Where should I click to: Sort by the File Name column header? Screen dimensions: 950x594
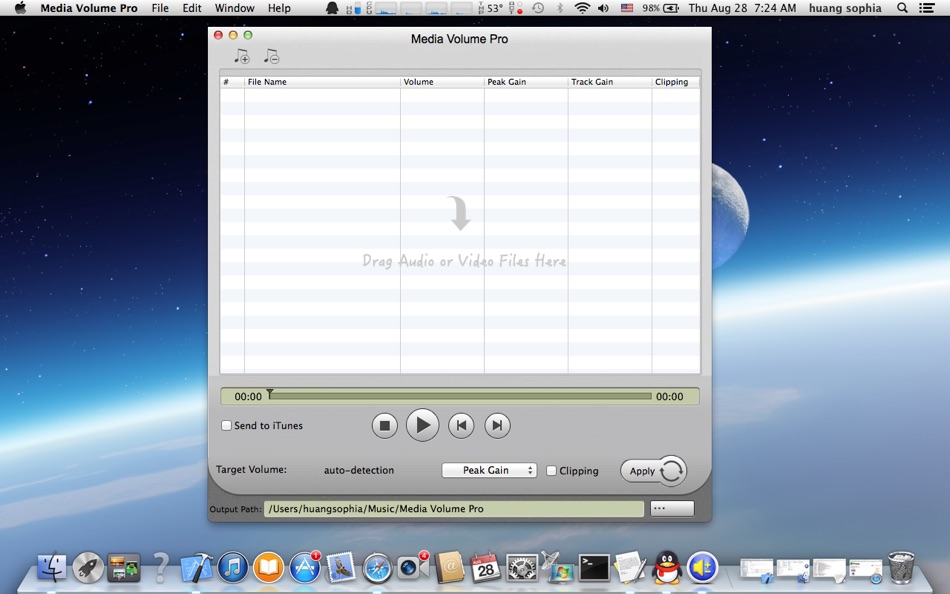pyautogui.click(x=322, y=82)
